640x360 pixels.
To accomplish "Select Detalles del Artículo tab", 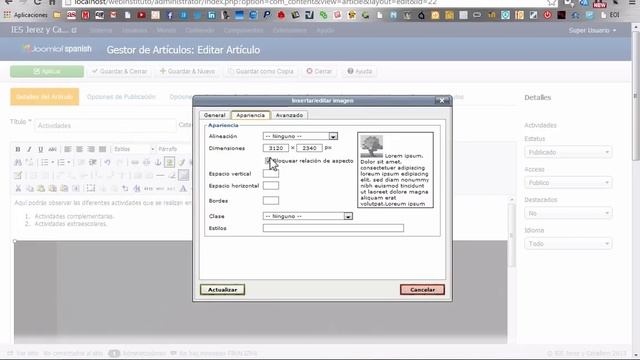I will click(x=44, y=97).
